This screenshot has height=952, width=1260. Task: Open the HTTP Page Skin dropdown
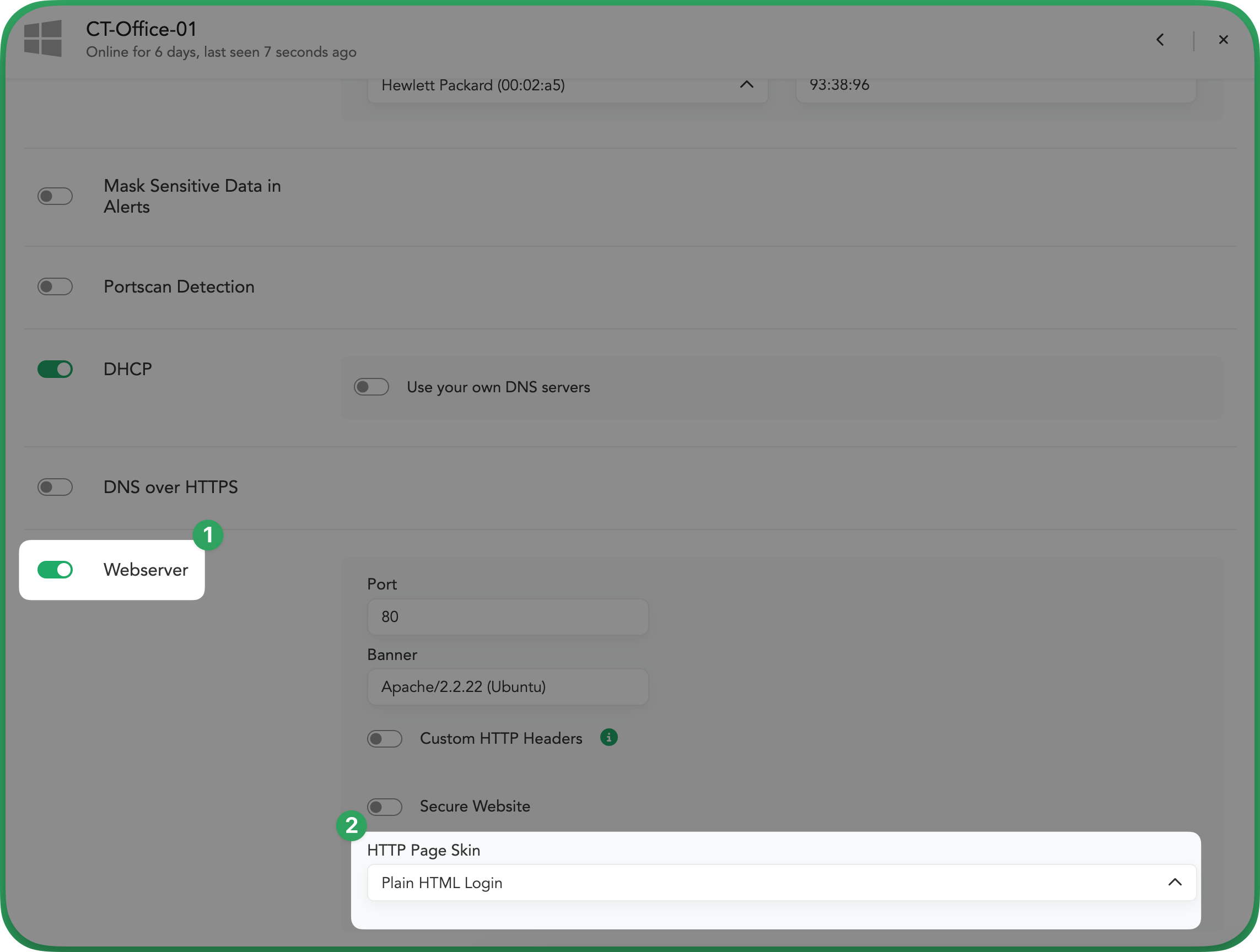pos(780,883)
